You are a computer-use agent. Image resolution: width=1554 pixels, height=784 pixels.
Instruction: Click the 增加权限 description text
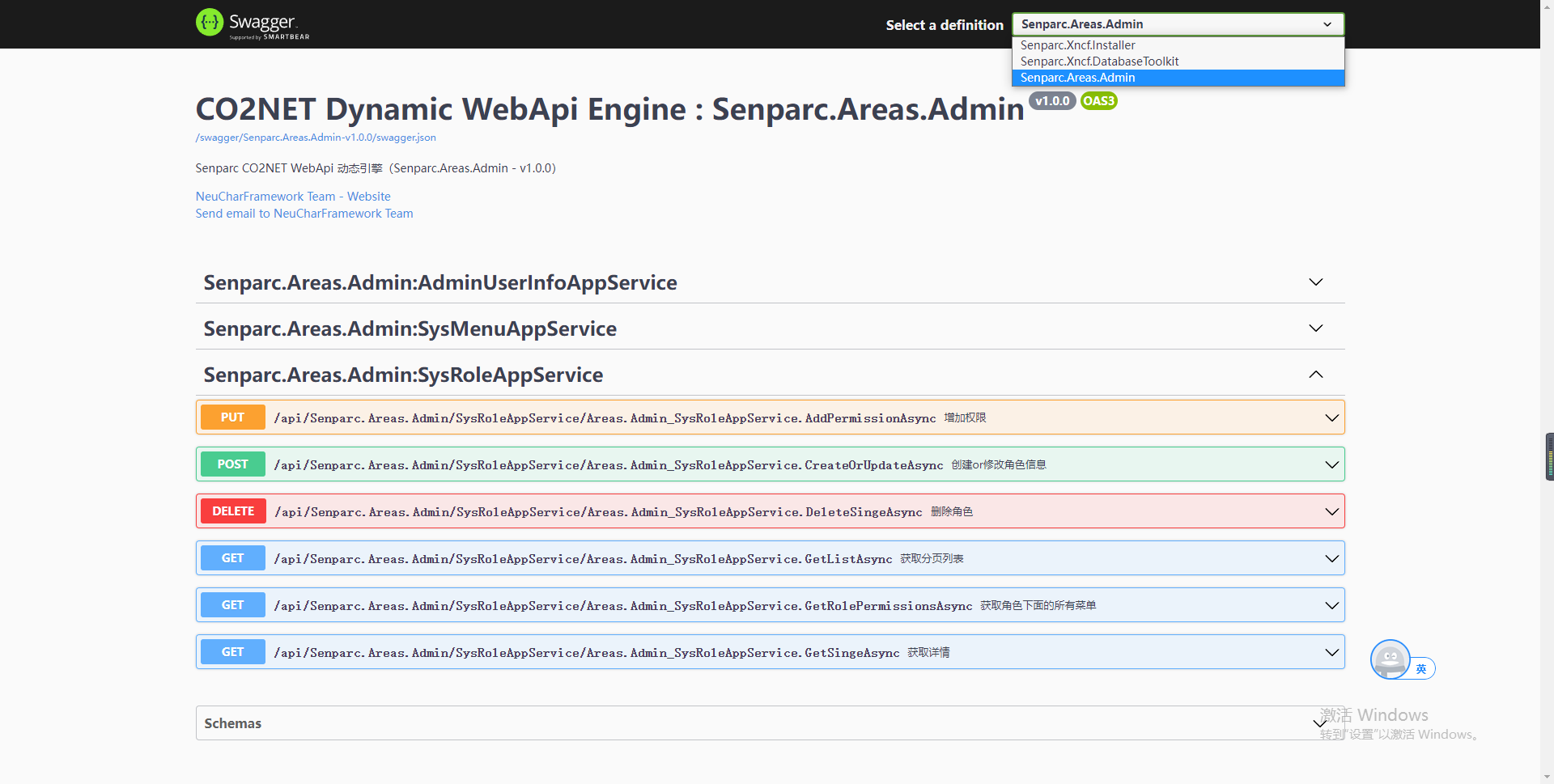(x=965, y=418)
